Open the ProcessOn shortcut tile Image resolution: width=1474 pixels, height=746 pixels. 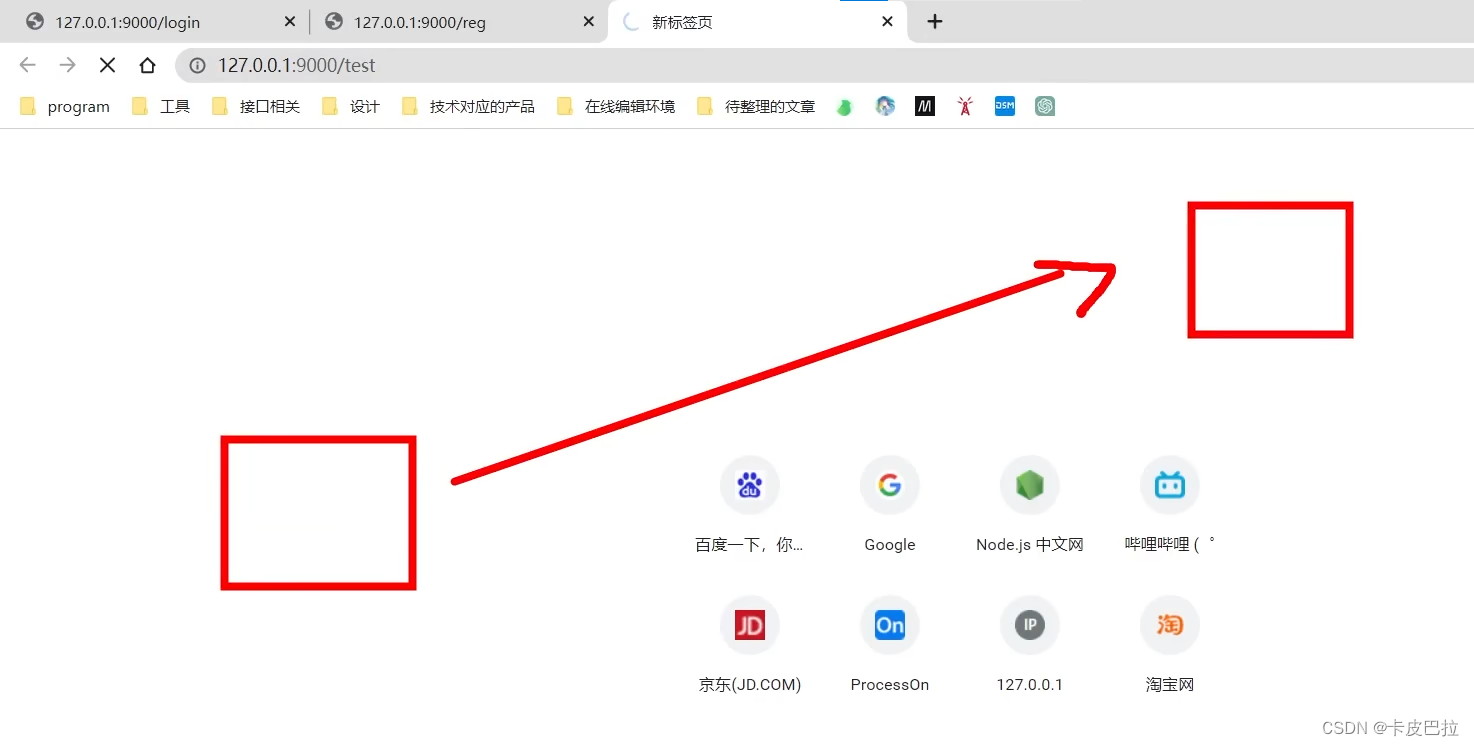890,626
